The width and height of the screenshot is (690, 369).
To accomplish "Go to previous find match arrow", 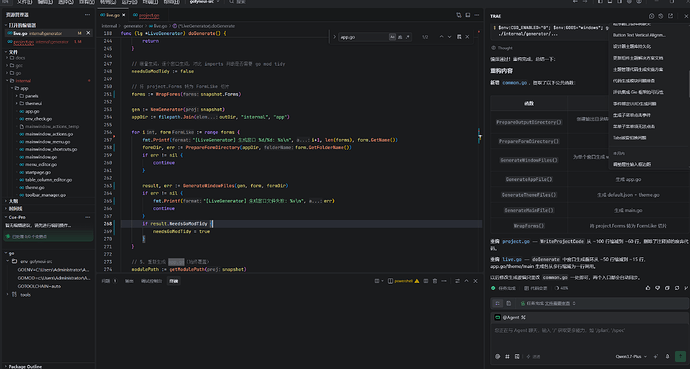I will (441, 37).
